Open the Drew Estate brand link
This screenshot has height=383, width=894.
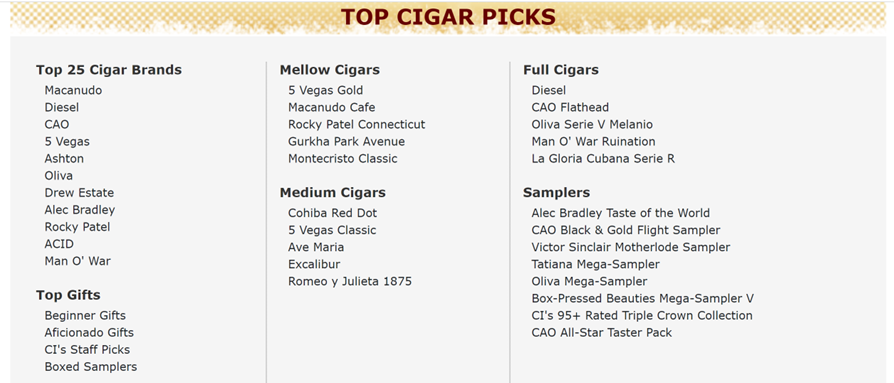(79, 193)
